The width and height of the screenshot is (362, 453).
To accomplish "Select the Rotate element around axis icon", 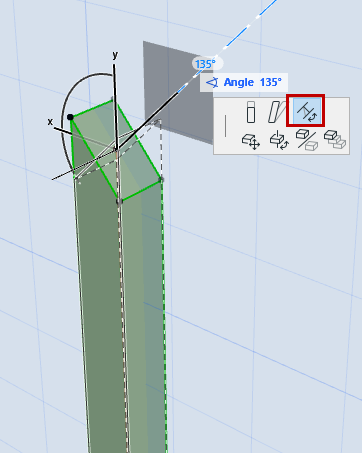I will coord(279,140).
